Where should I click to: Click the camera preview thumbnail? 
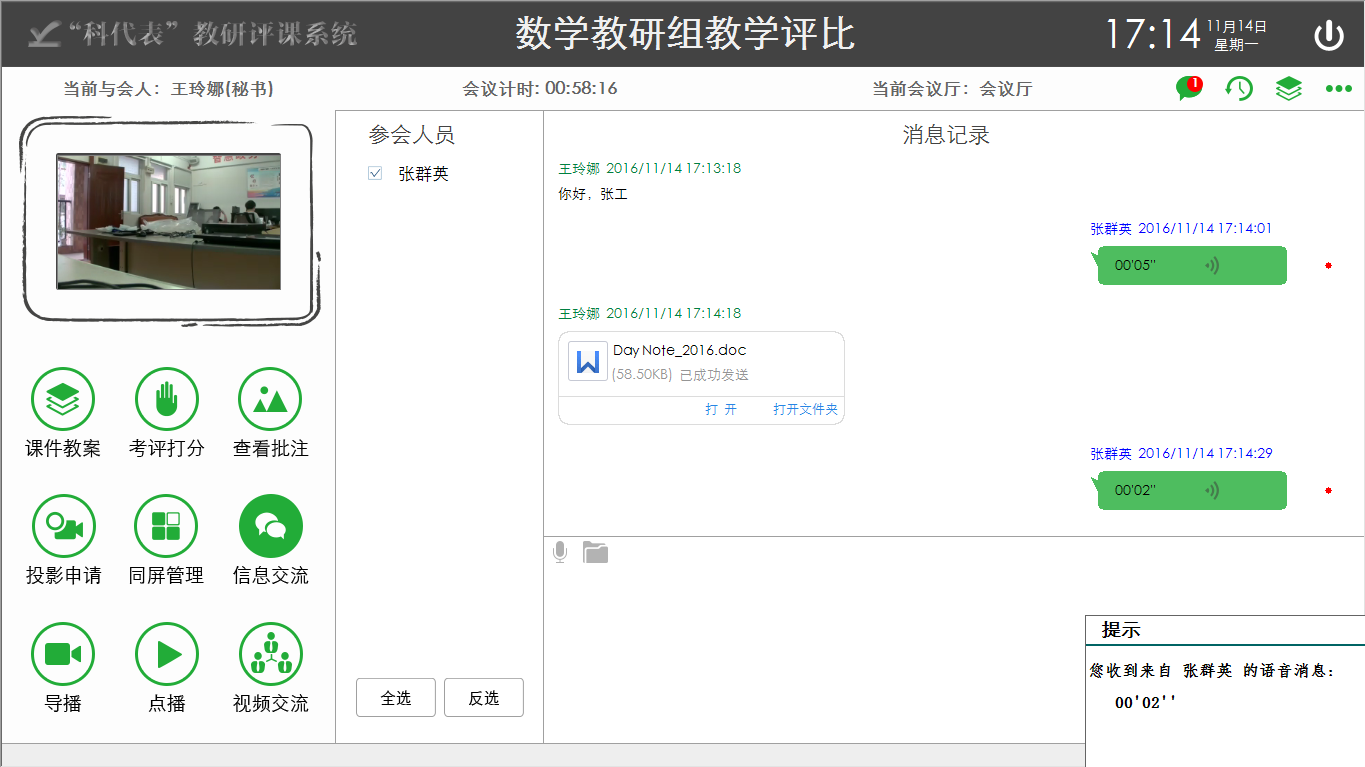coord(170,220)
